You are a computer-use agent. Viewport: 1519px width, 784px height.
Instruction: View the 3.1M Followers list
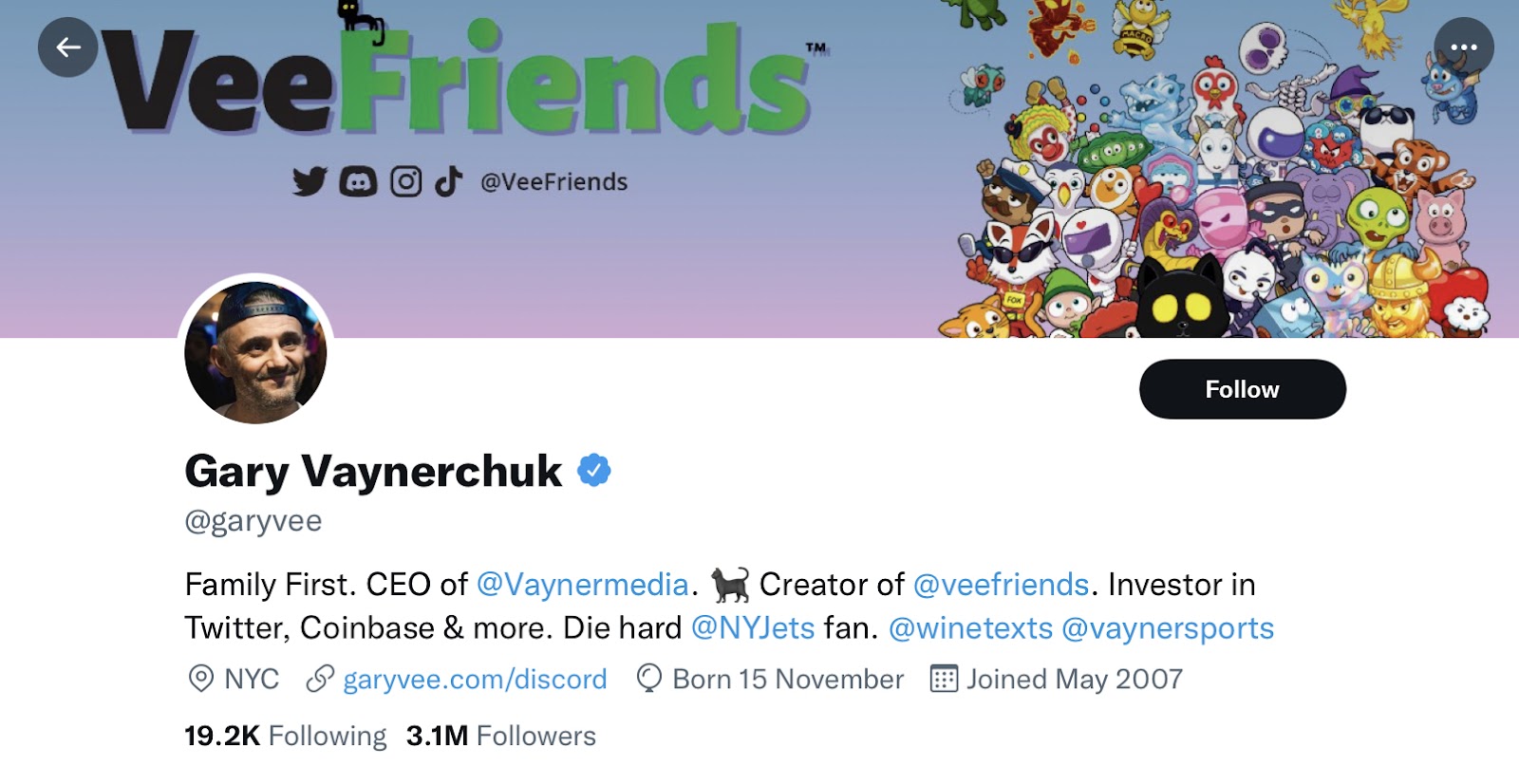(x=501, y=737)
